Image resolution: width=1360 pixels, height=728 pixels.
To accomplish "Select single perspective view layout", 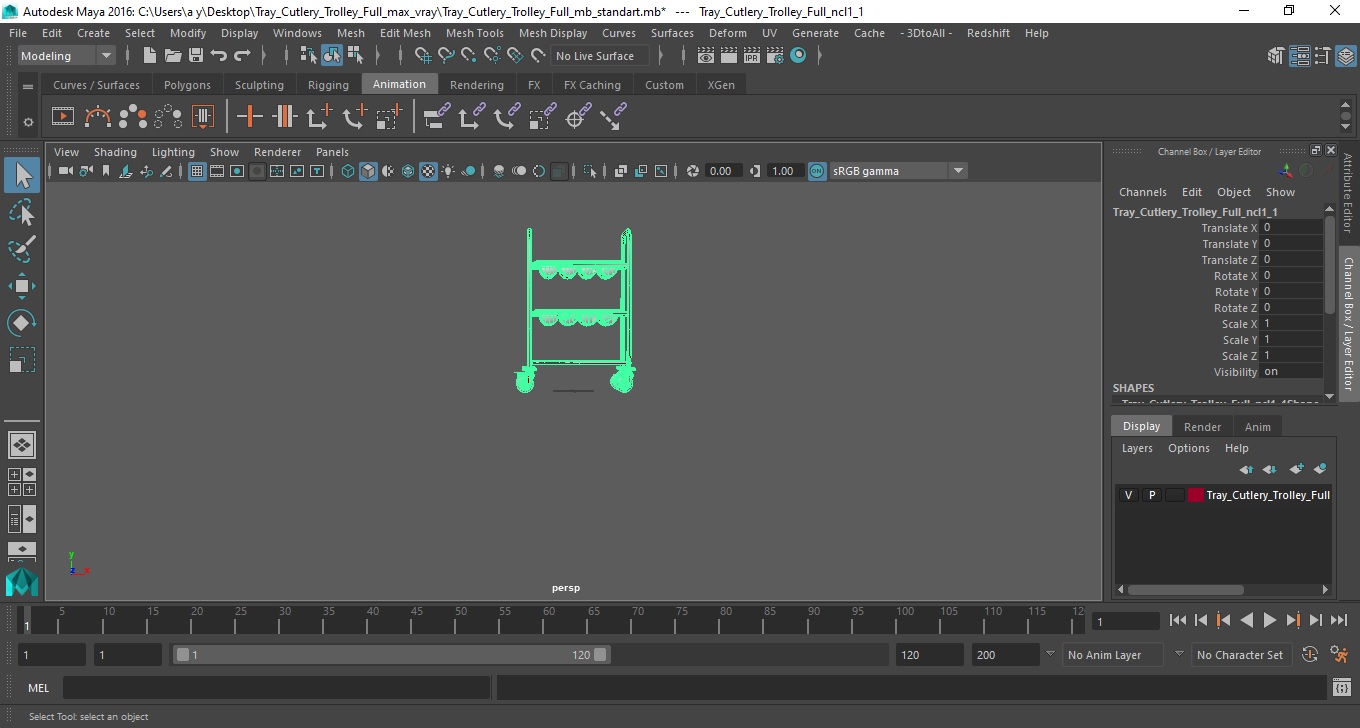I will tap(22, 444).
